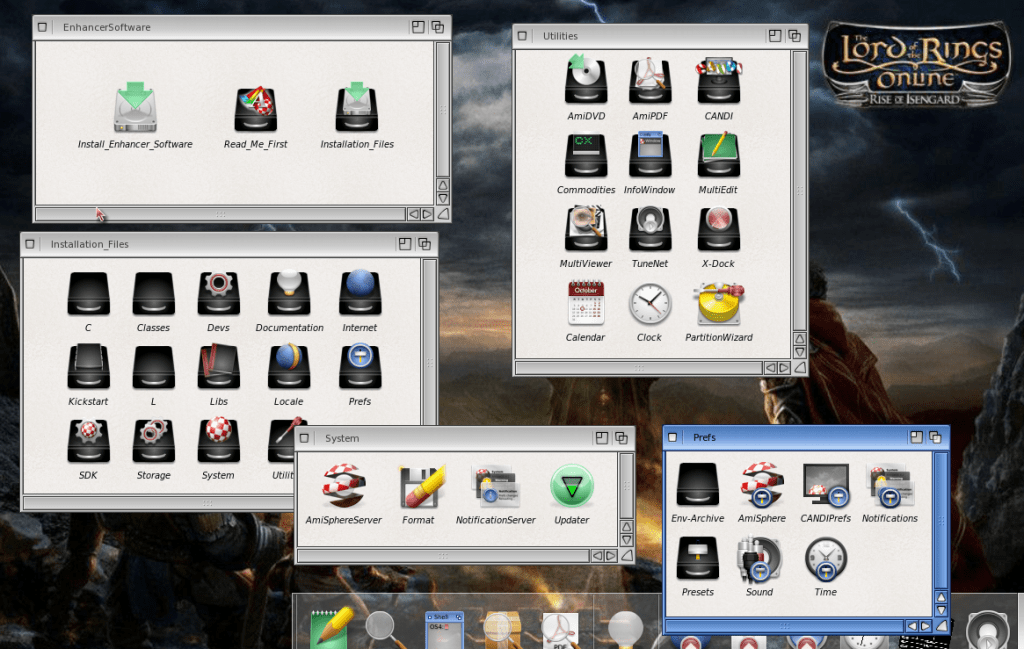Screen dimensions: 1024x649
Task: Open the Documentation drawer in Installation_Files
Action: click(x=289, y=294)
